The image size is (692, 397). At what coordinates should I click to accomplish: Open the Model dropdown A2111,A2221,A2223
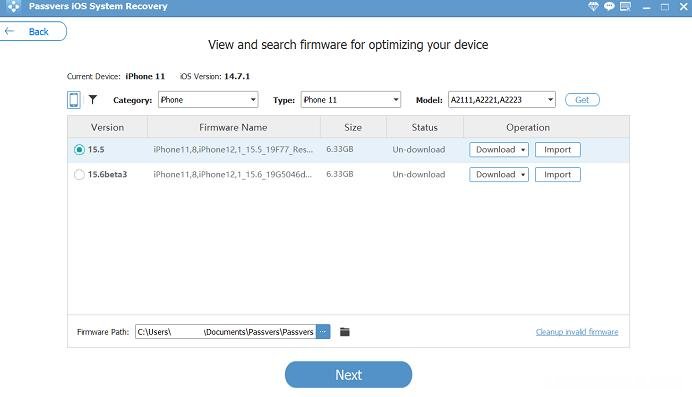point(502,100)
